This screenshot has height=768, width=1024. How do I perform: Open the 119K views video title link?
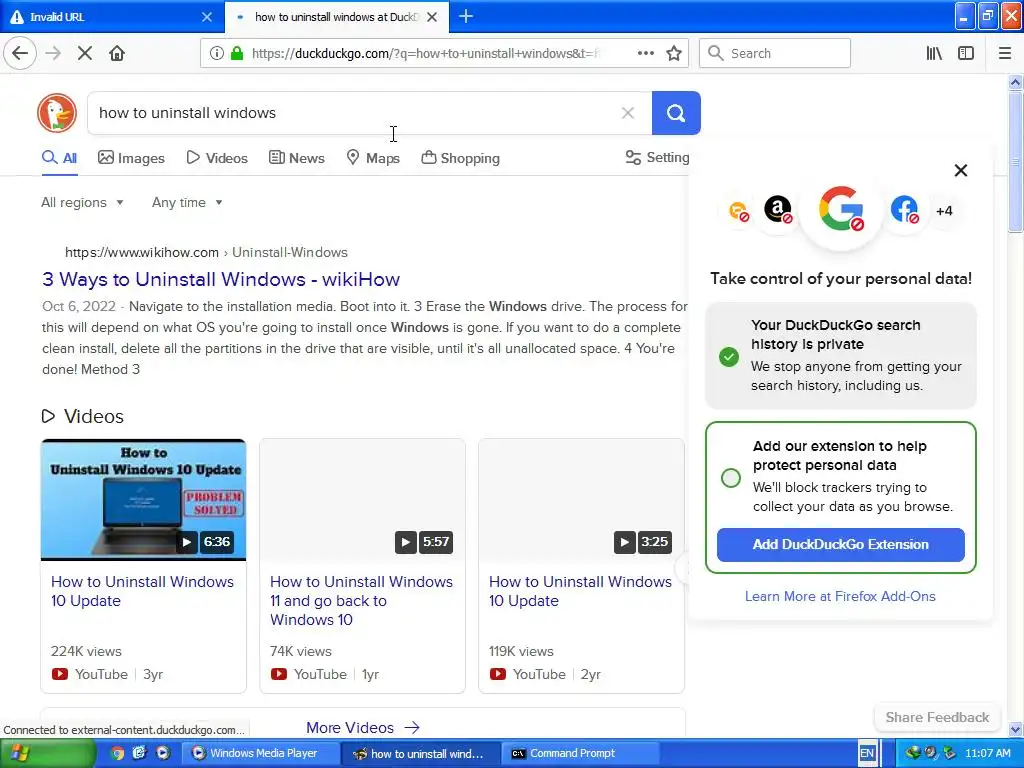point(580,591)
